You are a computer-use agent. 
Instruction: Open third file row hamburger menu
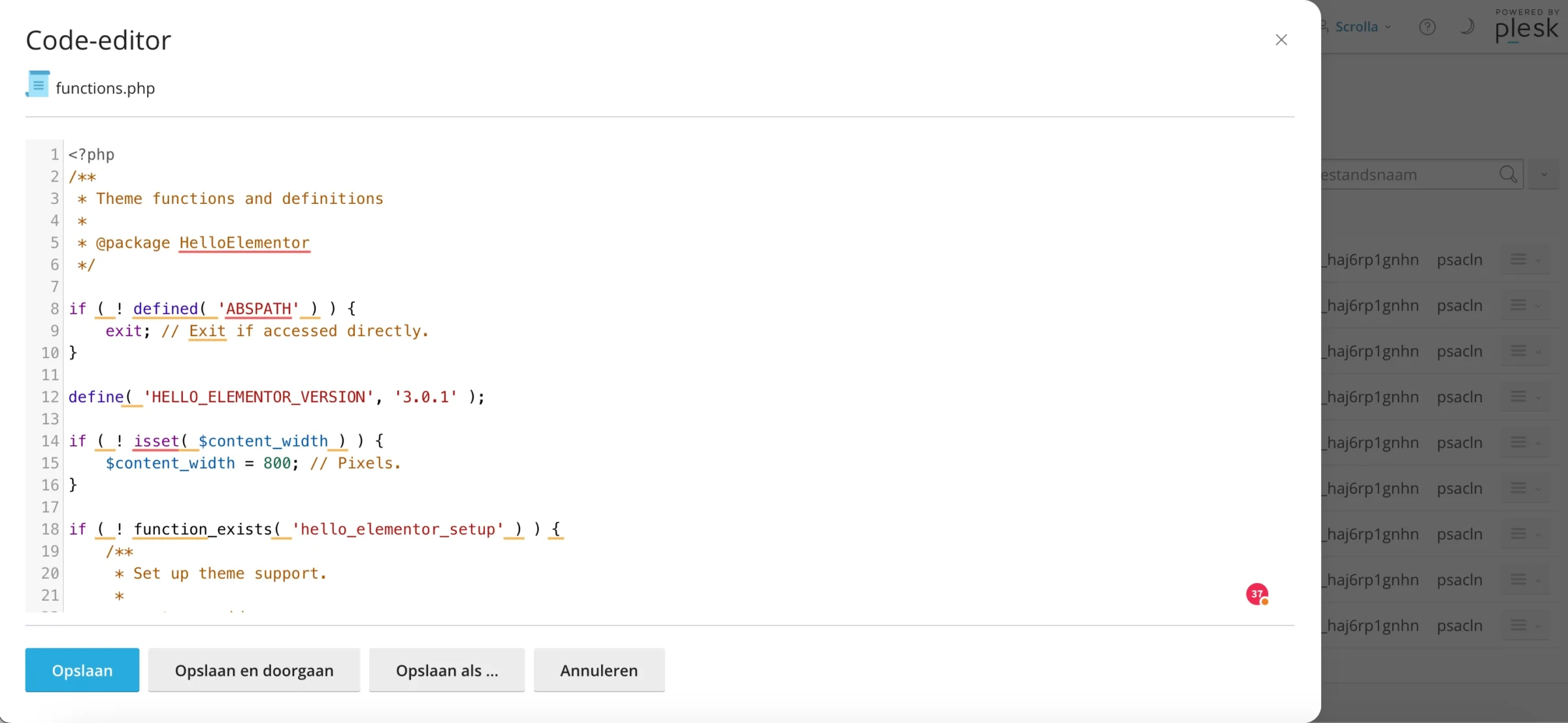point(1519,351)
